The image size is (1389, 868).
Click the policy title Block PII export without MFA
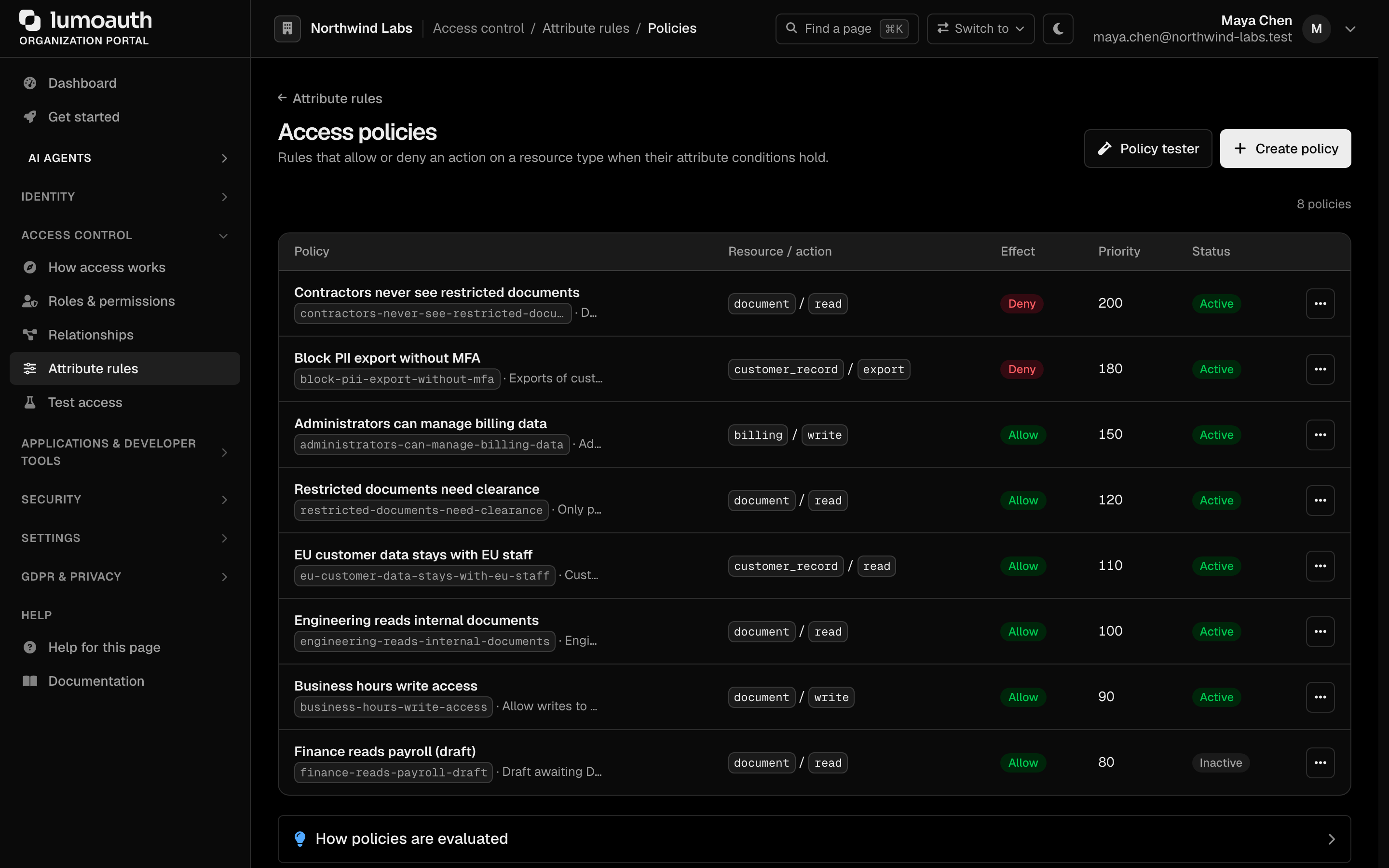coord(387,358)
